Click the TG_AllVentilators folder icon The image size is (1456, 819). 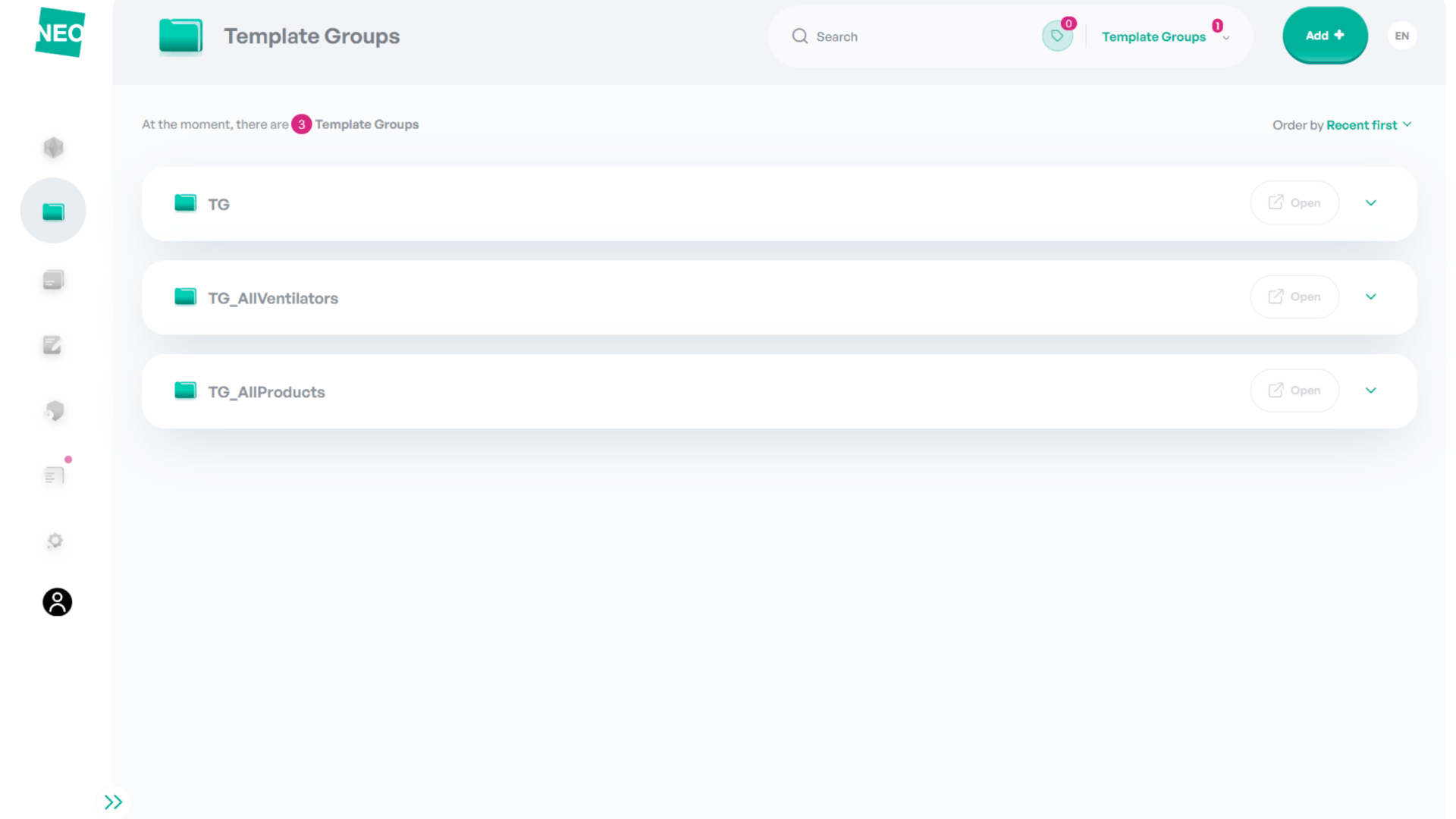click(x=185, y=297)
